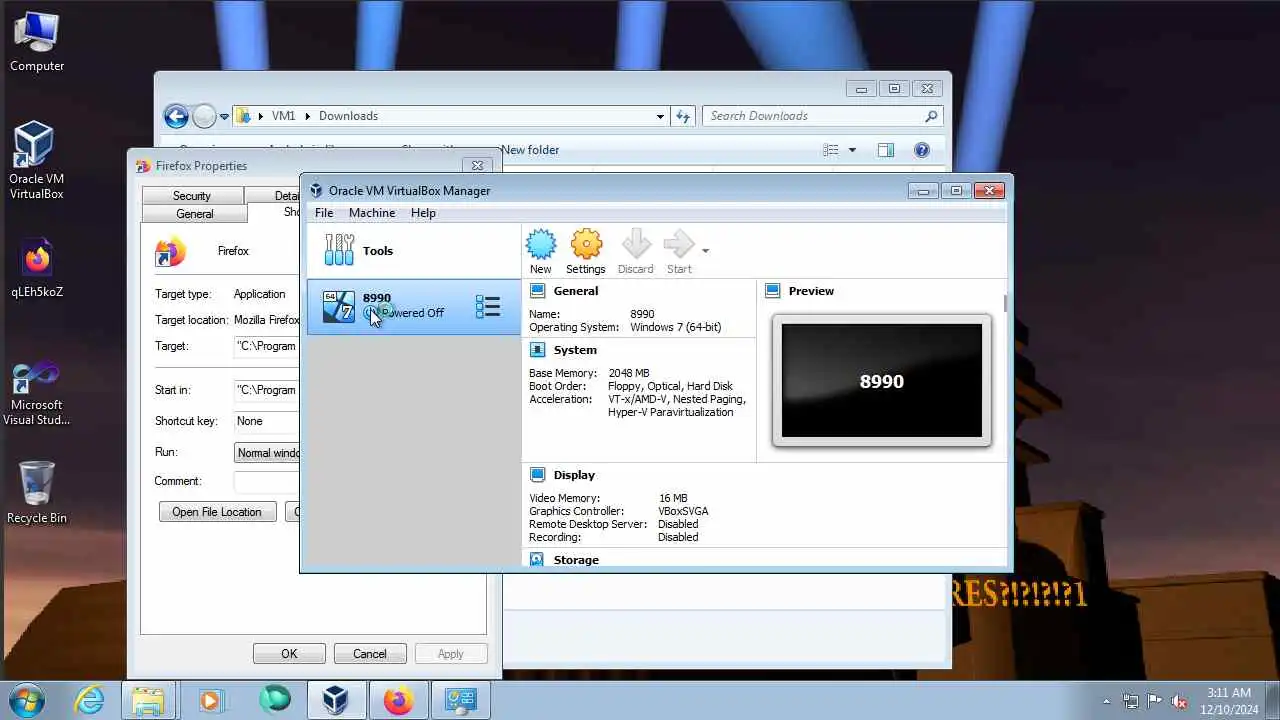The height and width of the screenshot is (720, 1280).
Task: Expand the address bar history dropdown
Action: point(660,116)
